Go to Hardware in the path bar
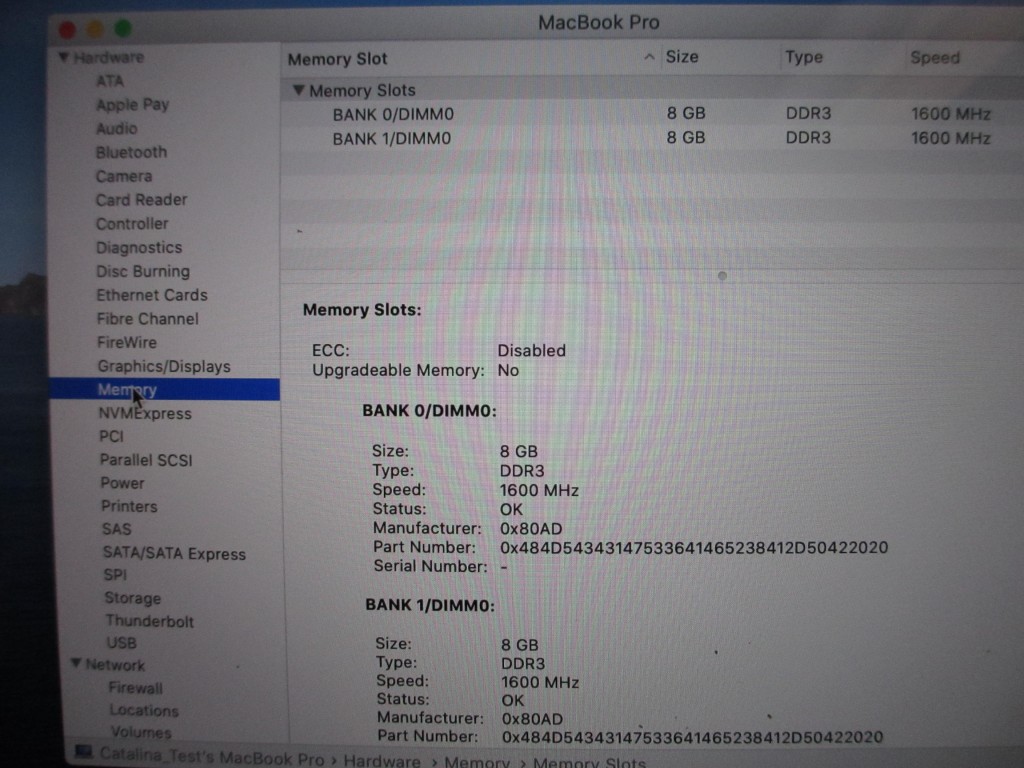 (x=382, y=761)
